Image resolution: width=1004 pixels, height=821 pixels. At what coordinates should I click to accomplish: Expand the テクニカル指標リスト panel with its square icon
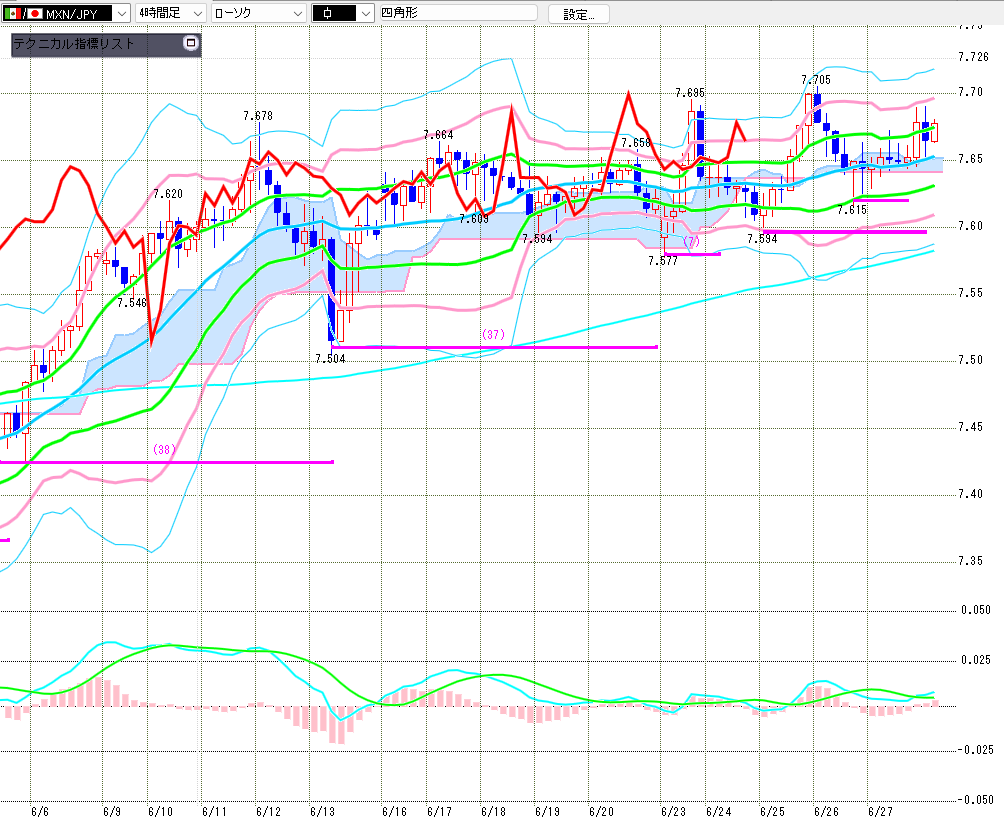[x=191, y=43]
